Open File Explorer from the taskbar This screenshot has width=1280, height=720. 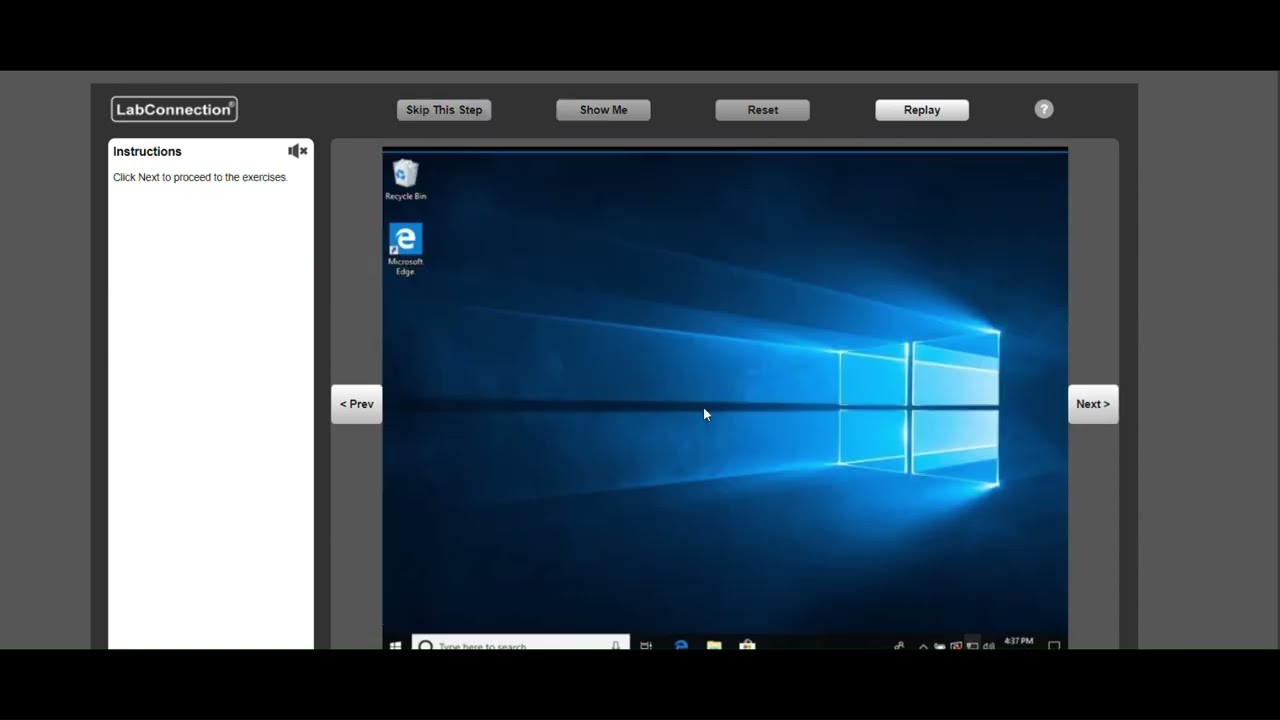(x=714, y=645)
